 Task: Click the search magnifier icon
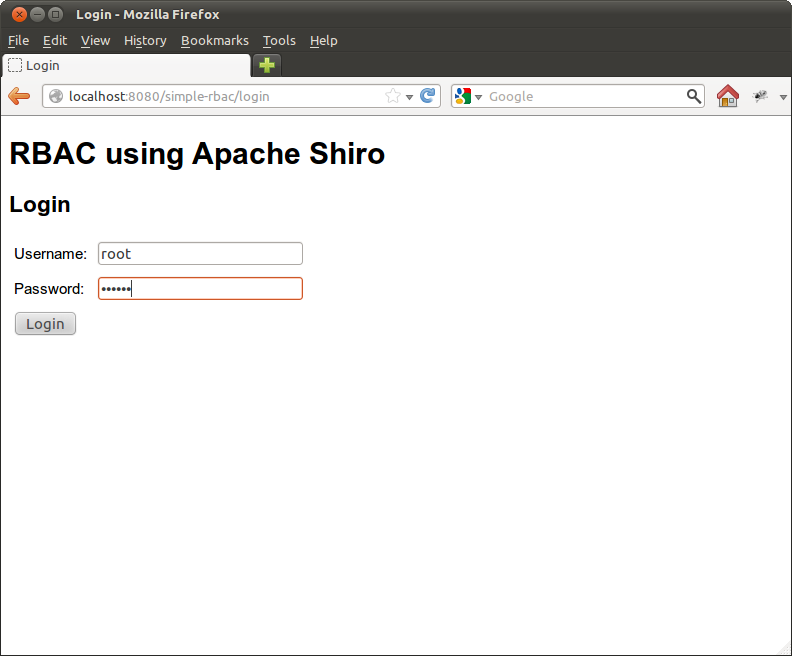693,96
